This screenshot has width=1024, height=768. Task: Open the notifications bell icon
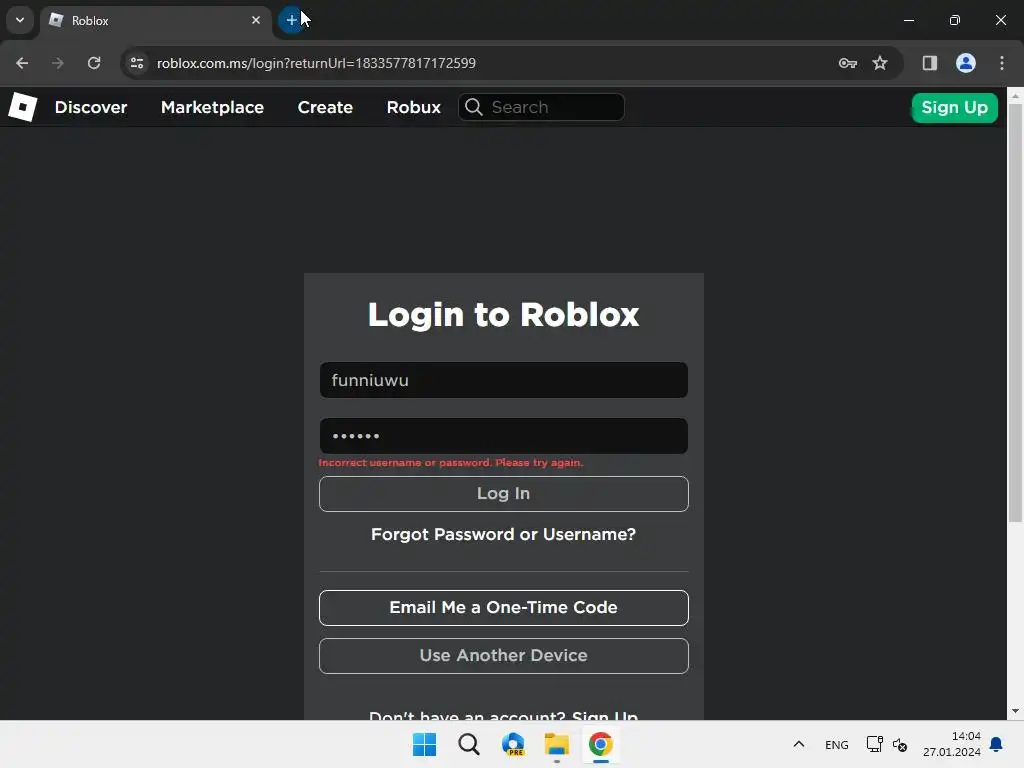[x=997, y=744]
